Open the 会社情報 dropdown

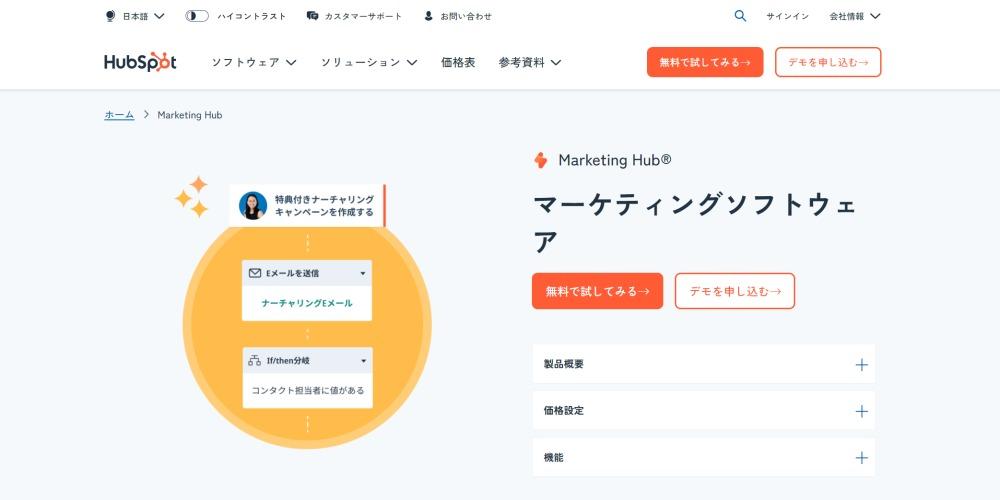(x=855, y=16)
